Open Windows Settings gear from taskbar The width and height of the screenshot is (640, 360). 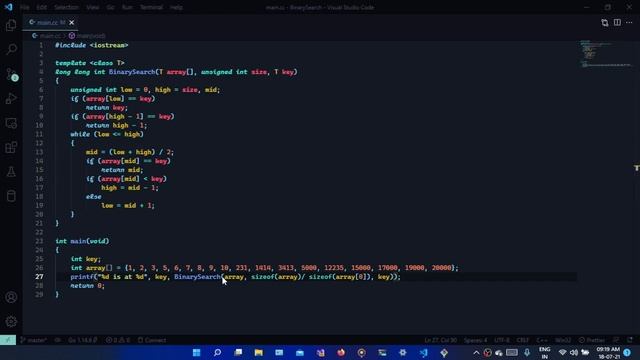(x=403, y=352)
